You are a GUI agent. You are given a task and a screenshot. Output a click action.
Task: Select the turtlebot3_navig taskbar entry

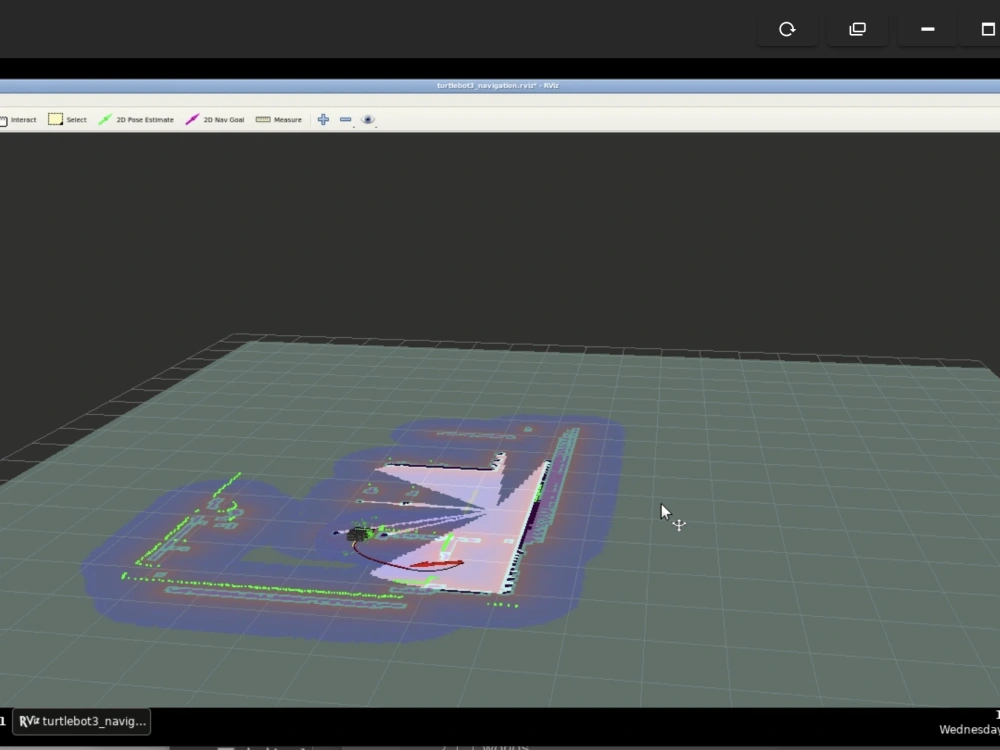click(x=82, y=721)
